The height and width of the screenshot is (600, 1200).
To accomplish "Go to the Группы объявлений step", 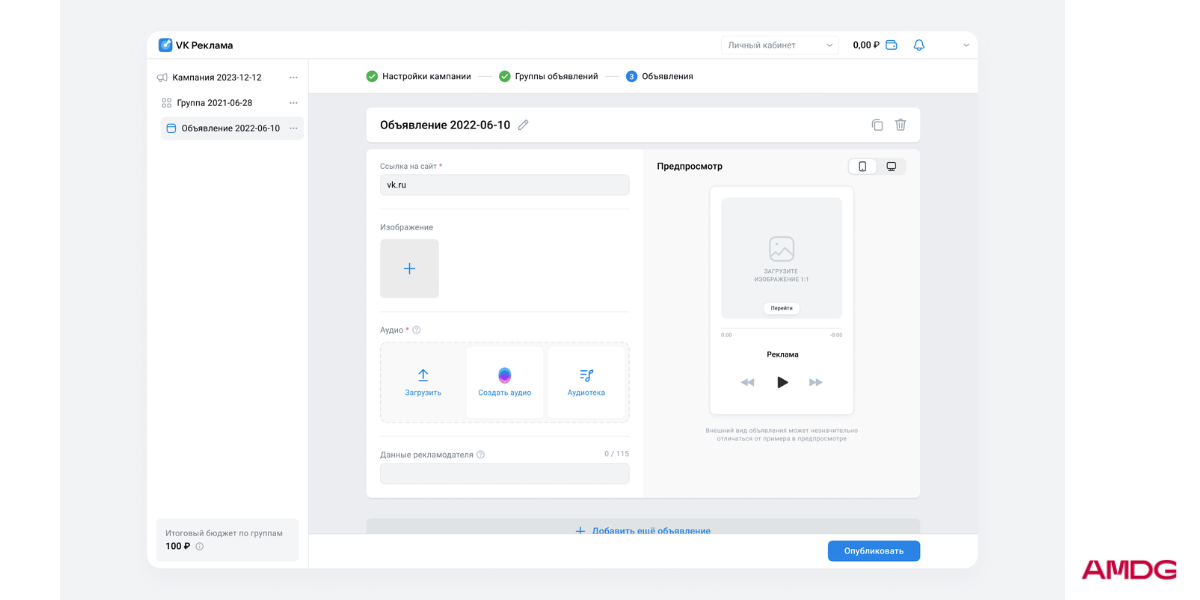I will pyautogui.click(x=549, y=76).
